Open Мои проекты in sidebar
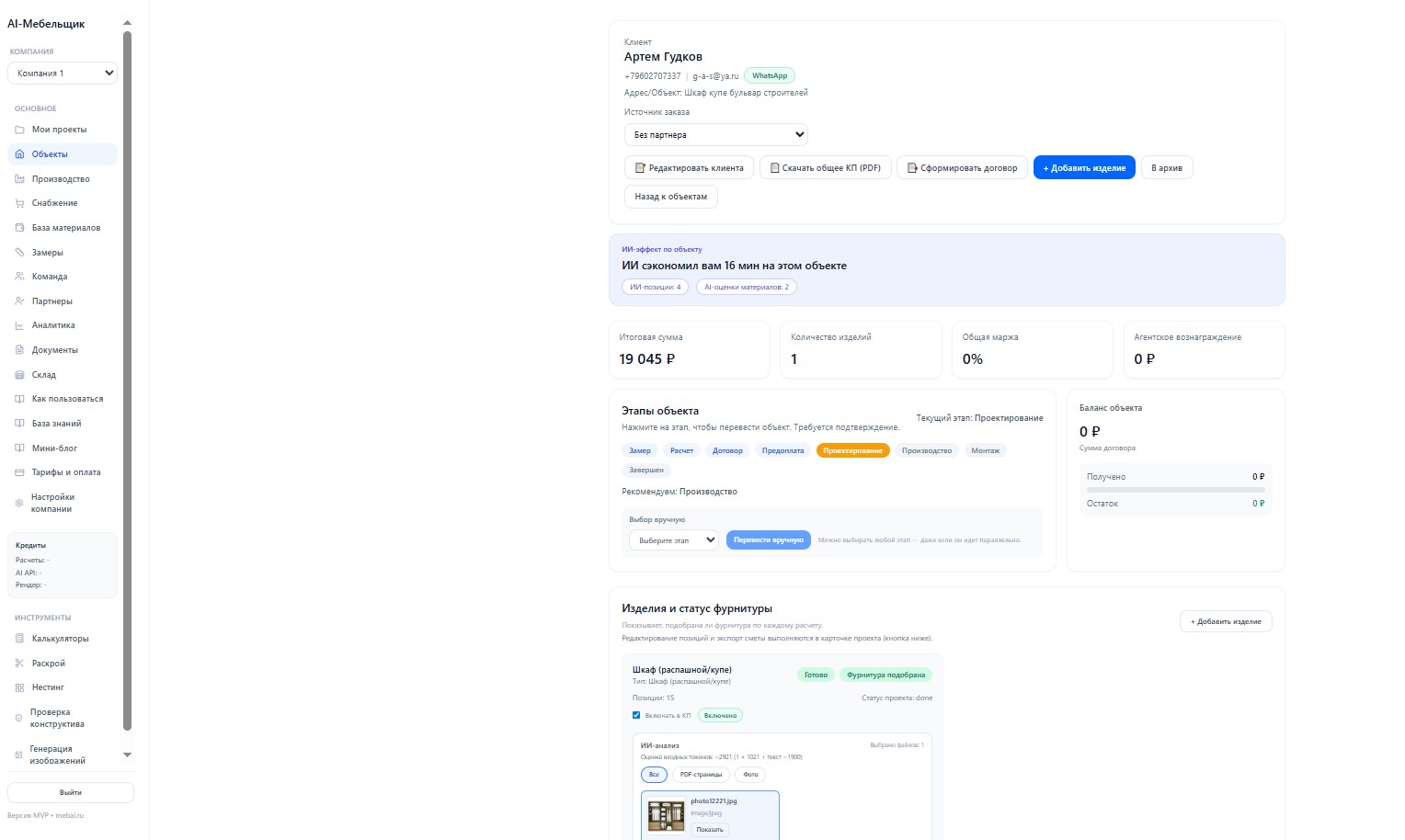 pyautogui.click(x=59, y=130)
